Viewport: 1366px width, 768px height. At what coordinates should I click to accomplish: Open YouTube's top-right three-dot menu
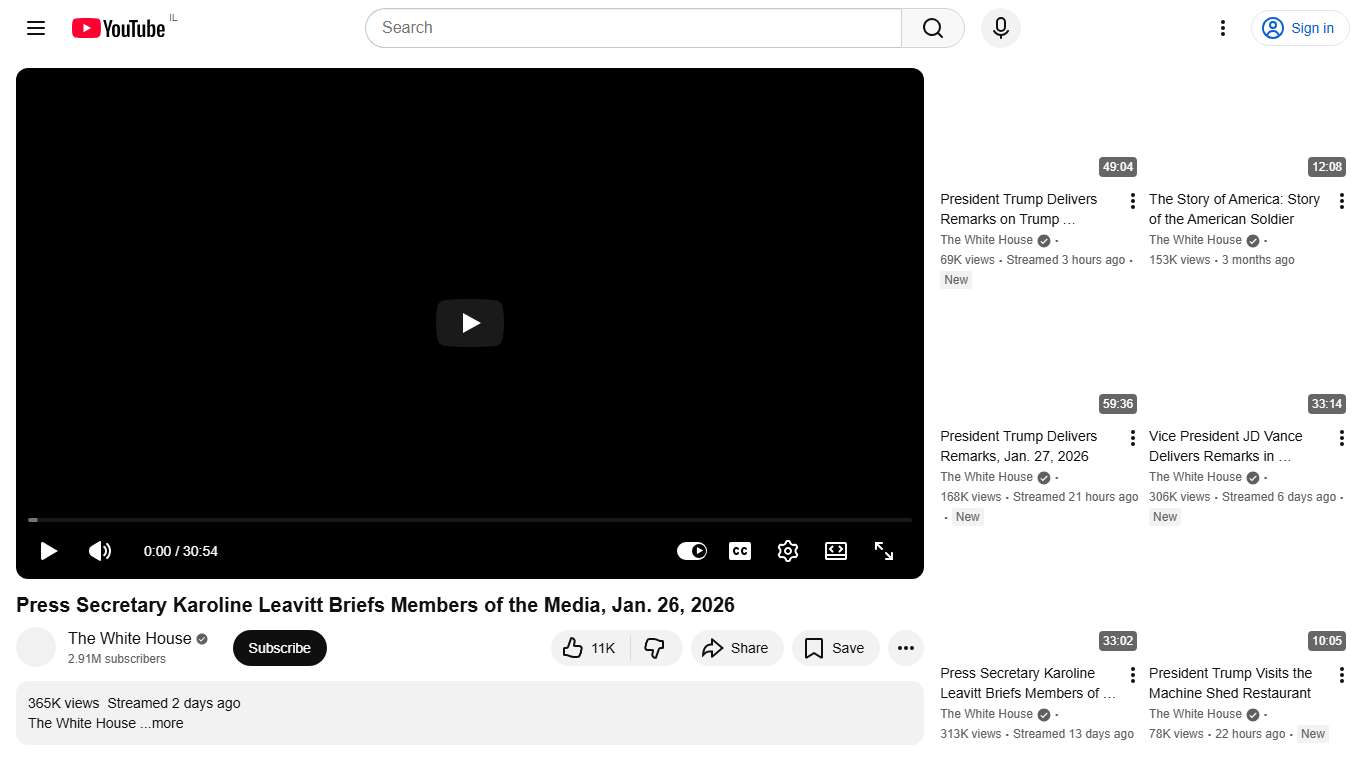pos(1222,28)
